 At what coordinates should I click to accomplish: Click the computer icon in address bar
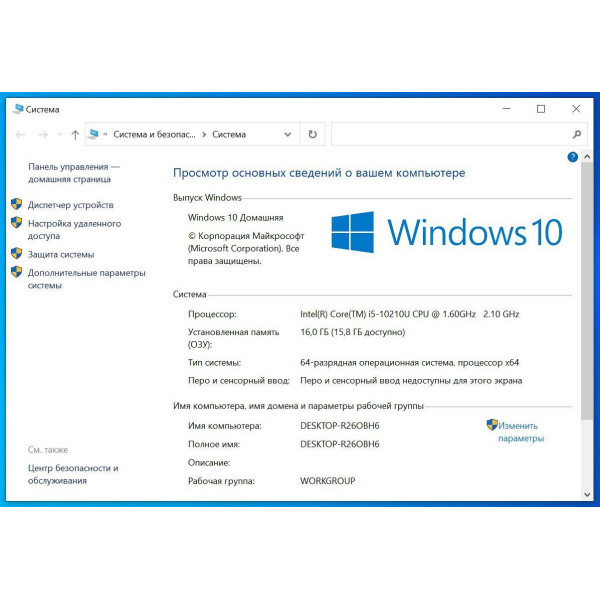pyautogui.click(x=93, y=134)
